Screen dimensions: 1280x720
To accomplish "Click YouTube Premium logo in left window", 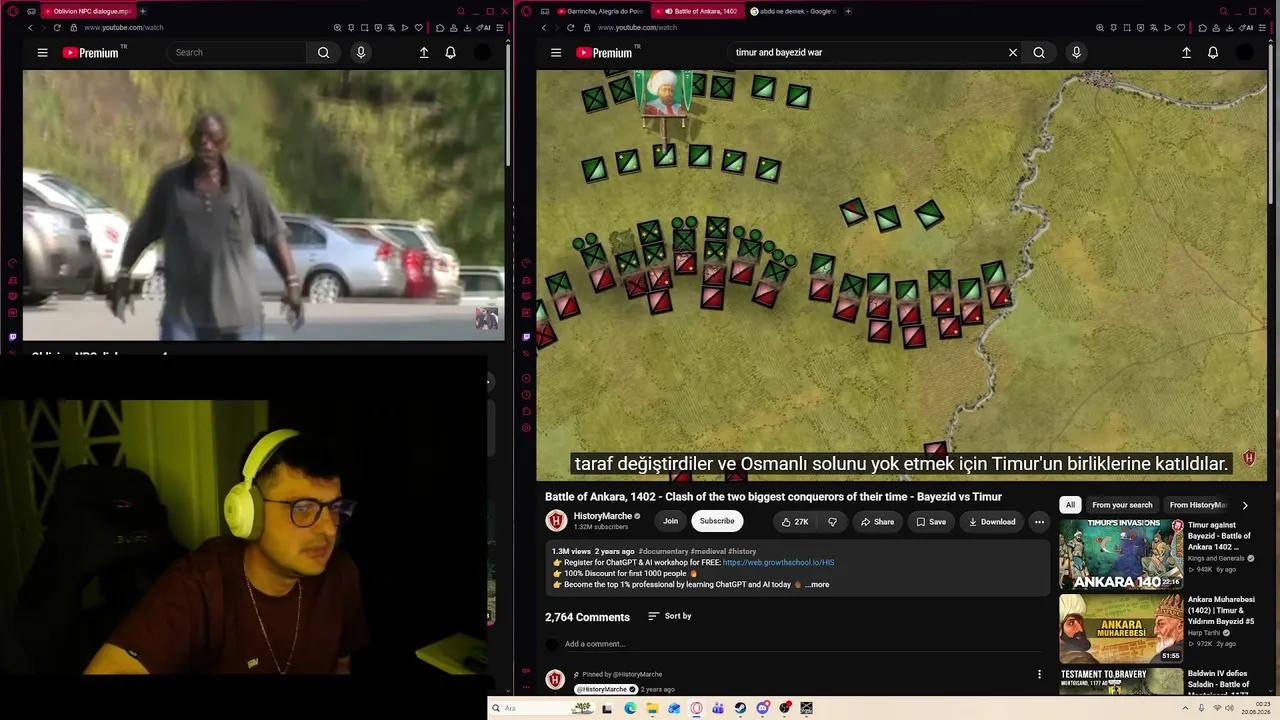I will [x=91, y=53].
